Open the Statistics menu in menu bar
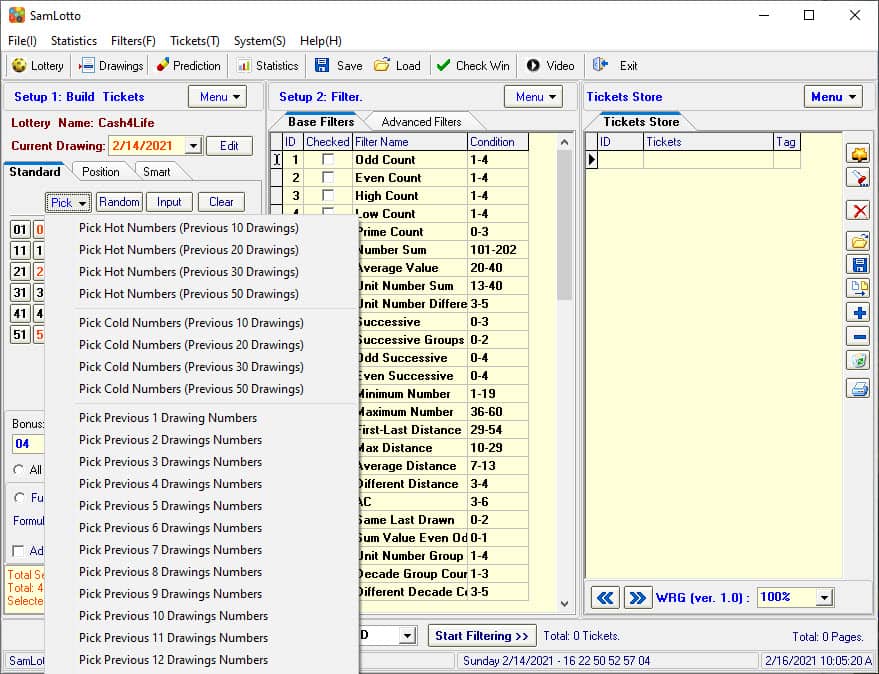This screenshot has height=674, width=879. tap(74, 41)
